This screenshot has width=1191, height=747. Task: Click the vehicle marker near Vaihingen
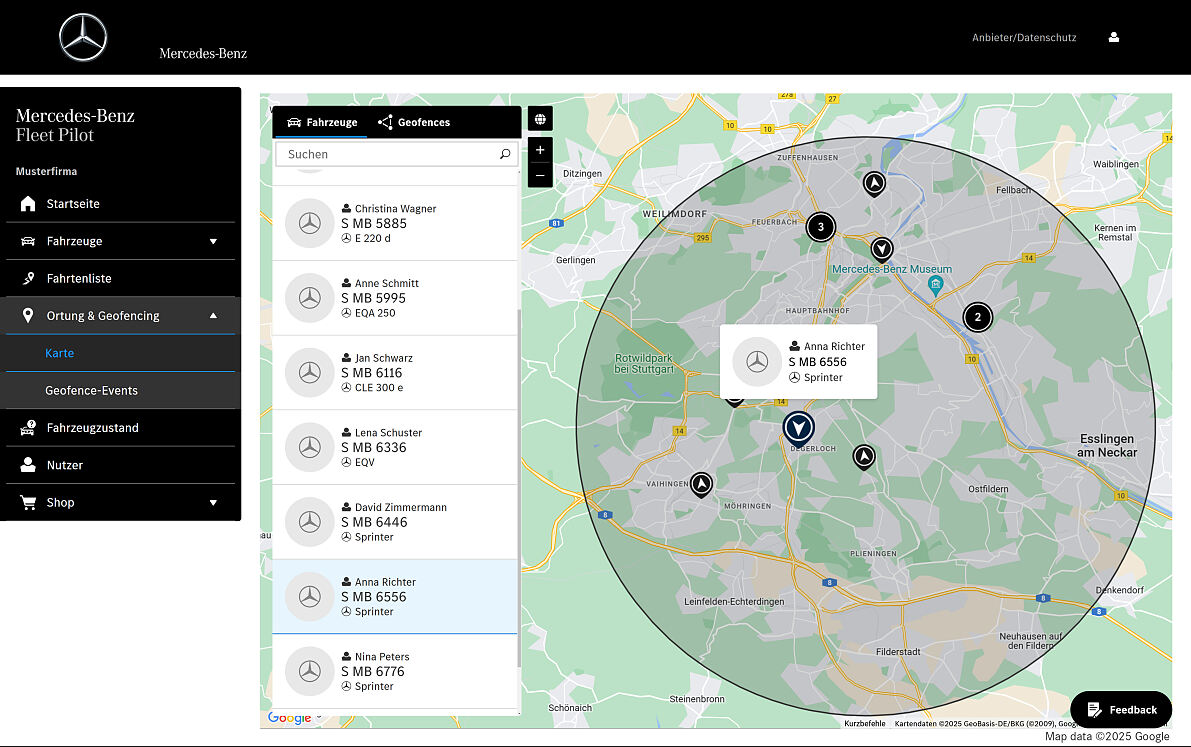(702, 484)
